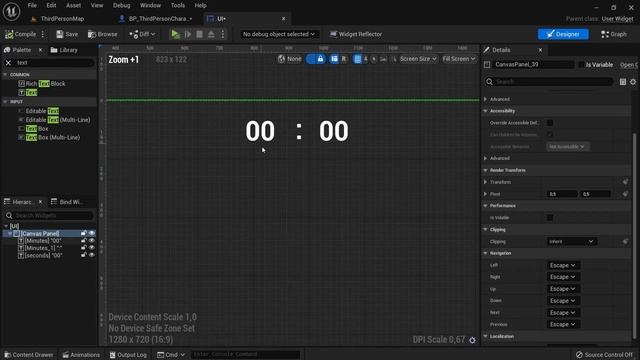The image size is (640, 360).
Task: Open Navigation Left Escape dropdown
Action: 562,265
